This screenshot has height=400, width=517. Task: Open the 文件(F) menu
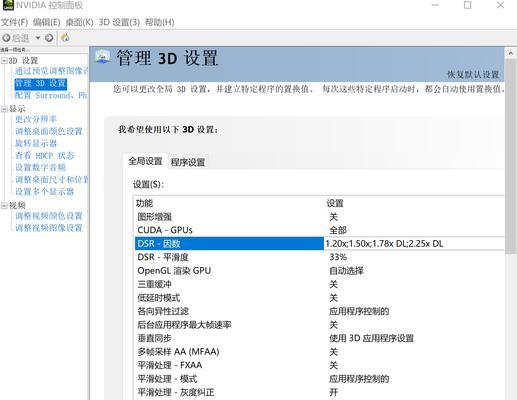pyautogui.click(x=15, y=22)
